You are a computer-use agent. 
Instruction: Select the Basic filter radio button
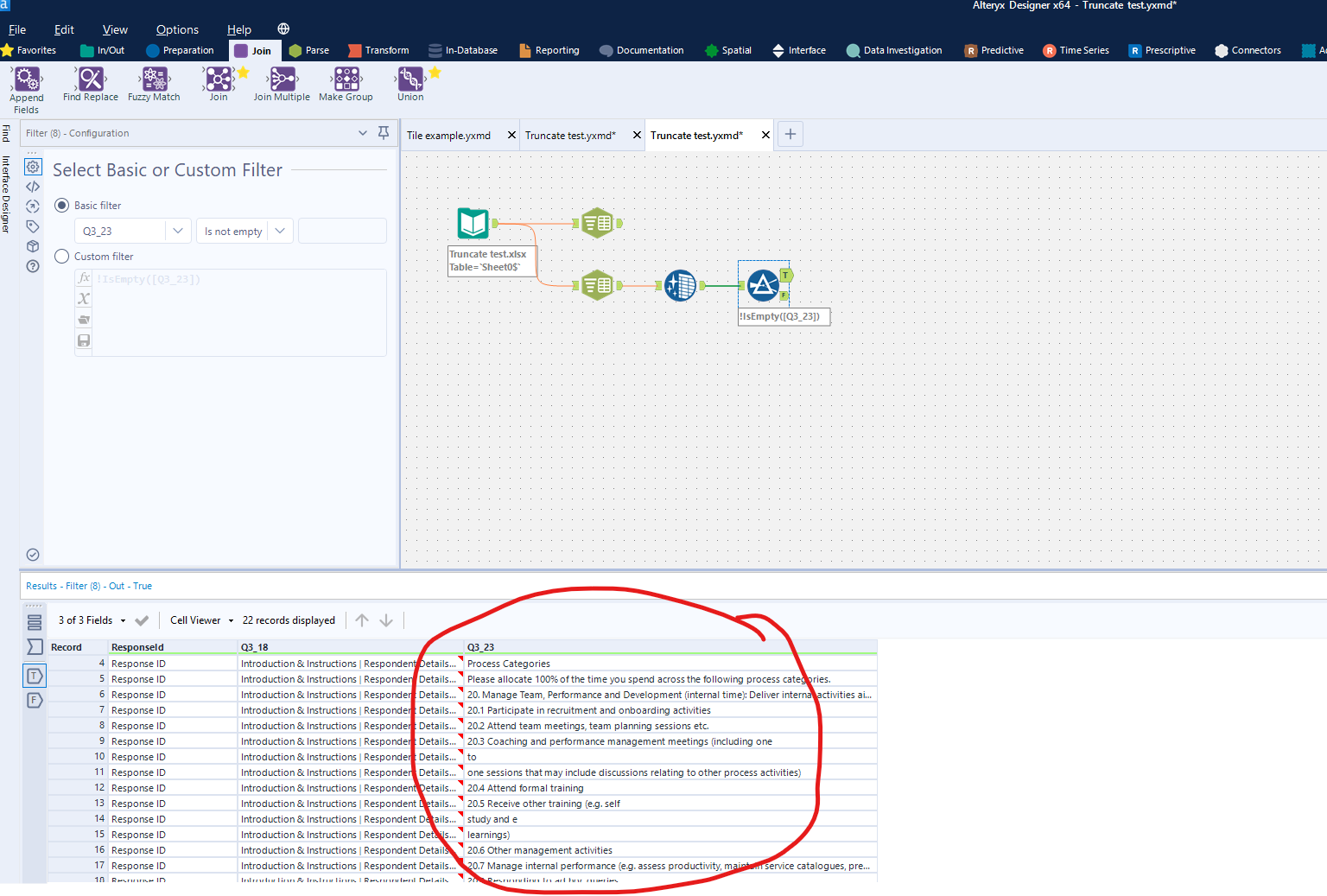(x=61, y=205)
